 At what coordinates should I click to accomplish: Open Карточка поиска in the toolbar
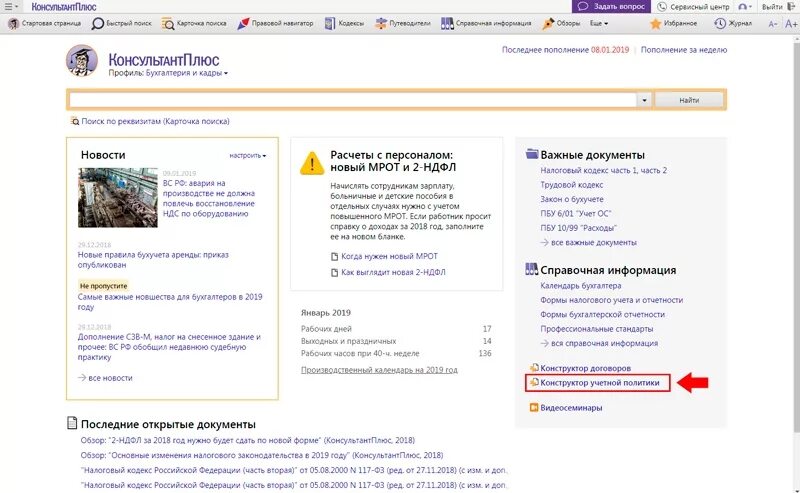[194, 23]
